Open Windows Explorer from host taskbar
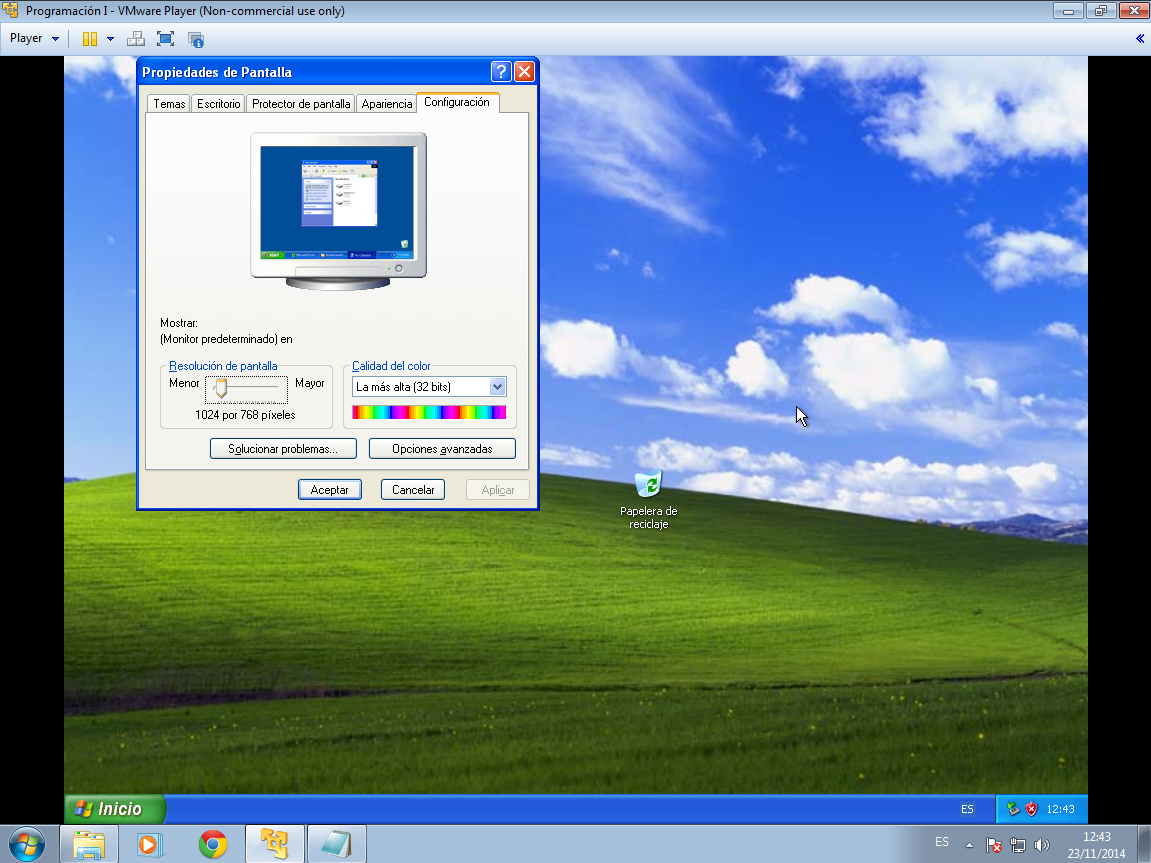The width and height of the screenshot is (1151, 863). [89, 845]
